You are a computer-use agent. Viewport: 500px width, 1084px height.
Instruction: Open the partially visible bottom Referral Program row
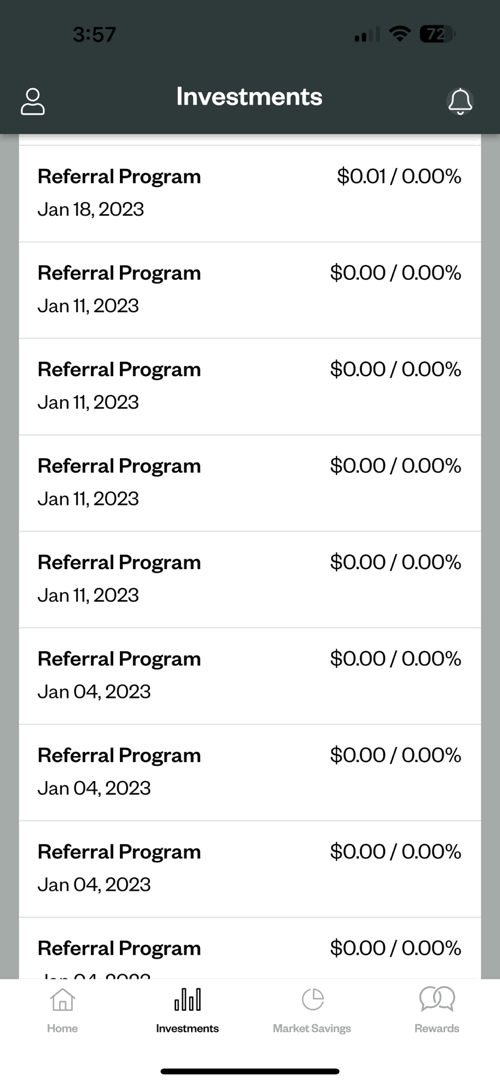pyautogui.click(x=250, y=948)
